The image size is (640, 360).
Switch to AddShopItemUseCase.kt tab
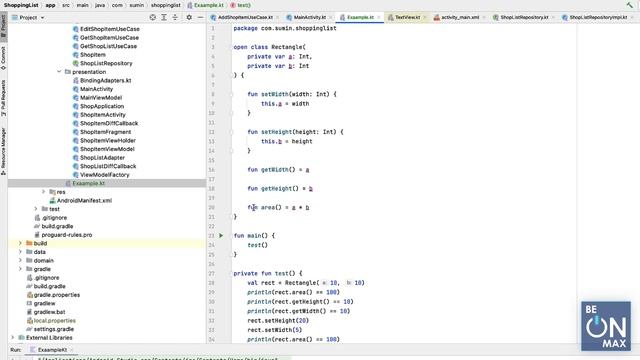coord(244,17)
